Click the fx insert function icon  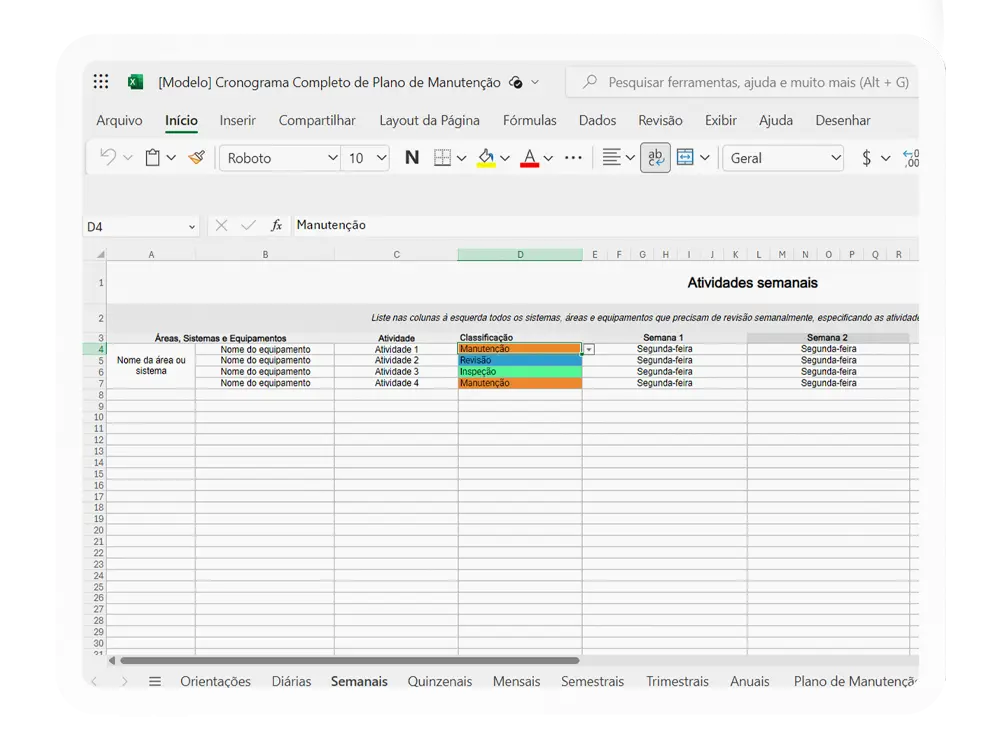276,226
